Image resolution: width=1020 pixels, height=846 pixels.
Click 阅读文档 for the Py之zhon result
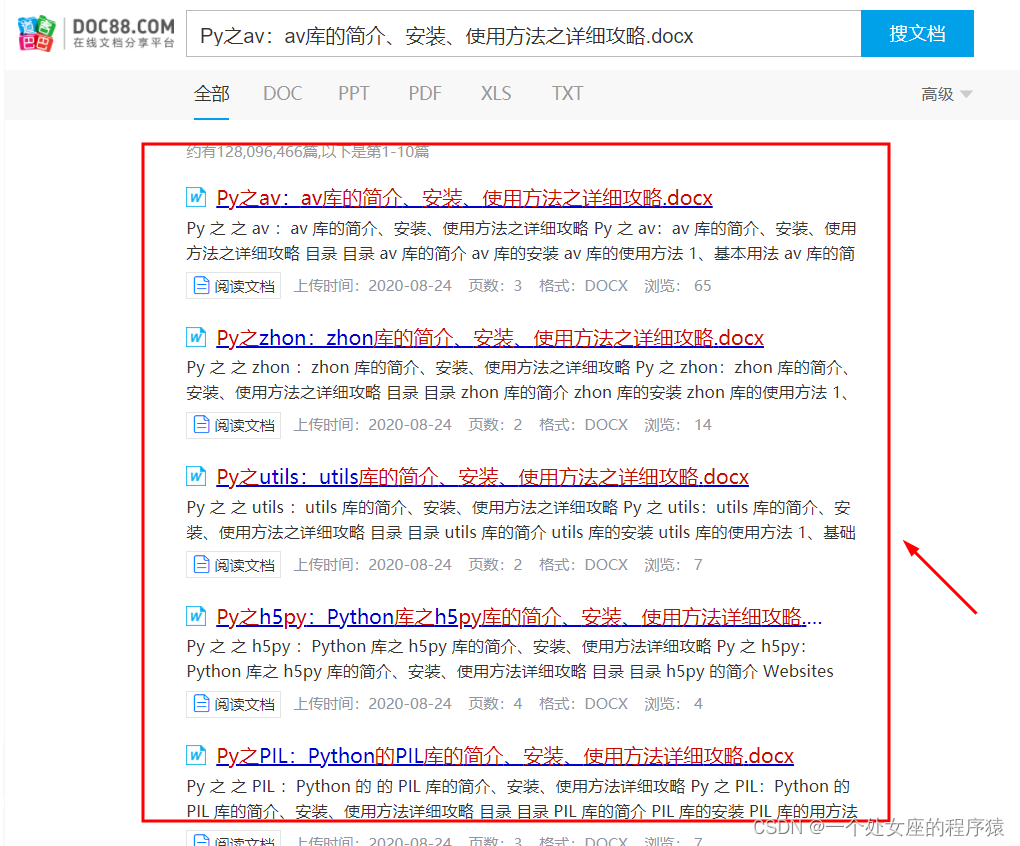(x=234, y=425)
